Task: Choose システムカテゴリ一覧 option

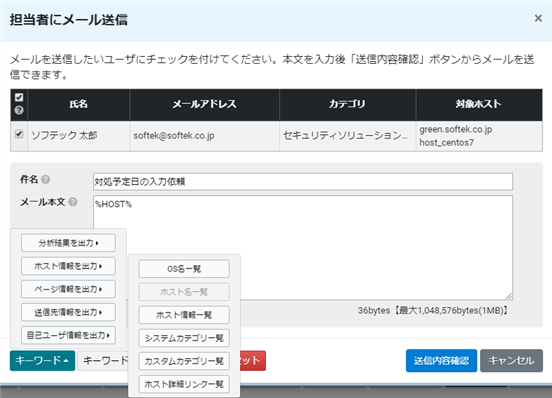Action: (184, 338)
